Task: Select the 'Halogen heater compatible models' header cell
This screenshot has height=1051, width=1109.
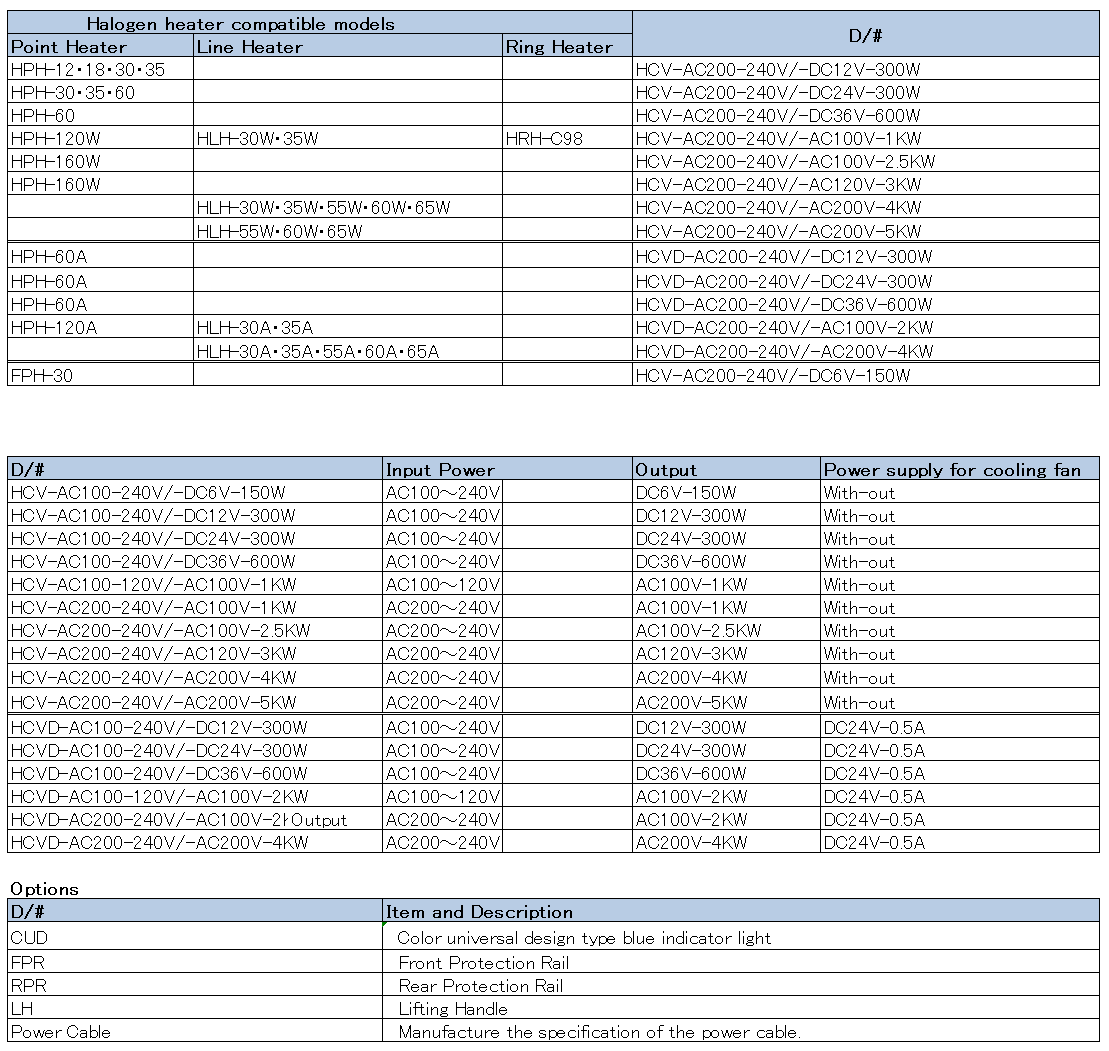Action: tap(320, 23)
